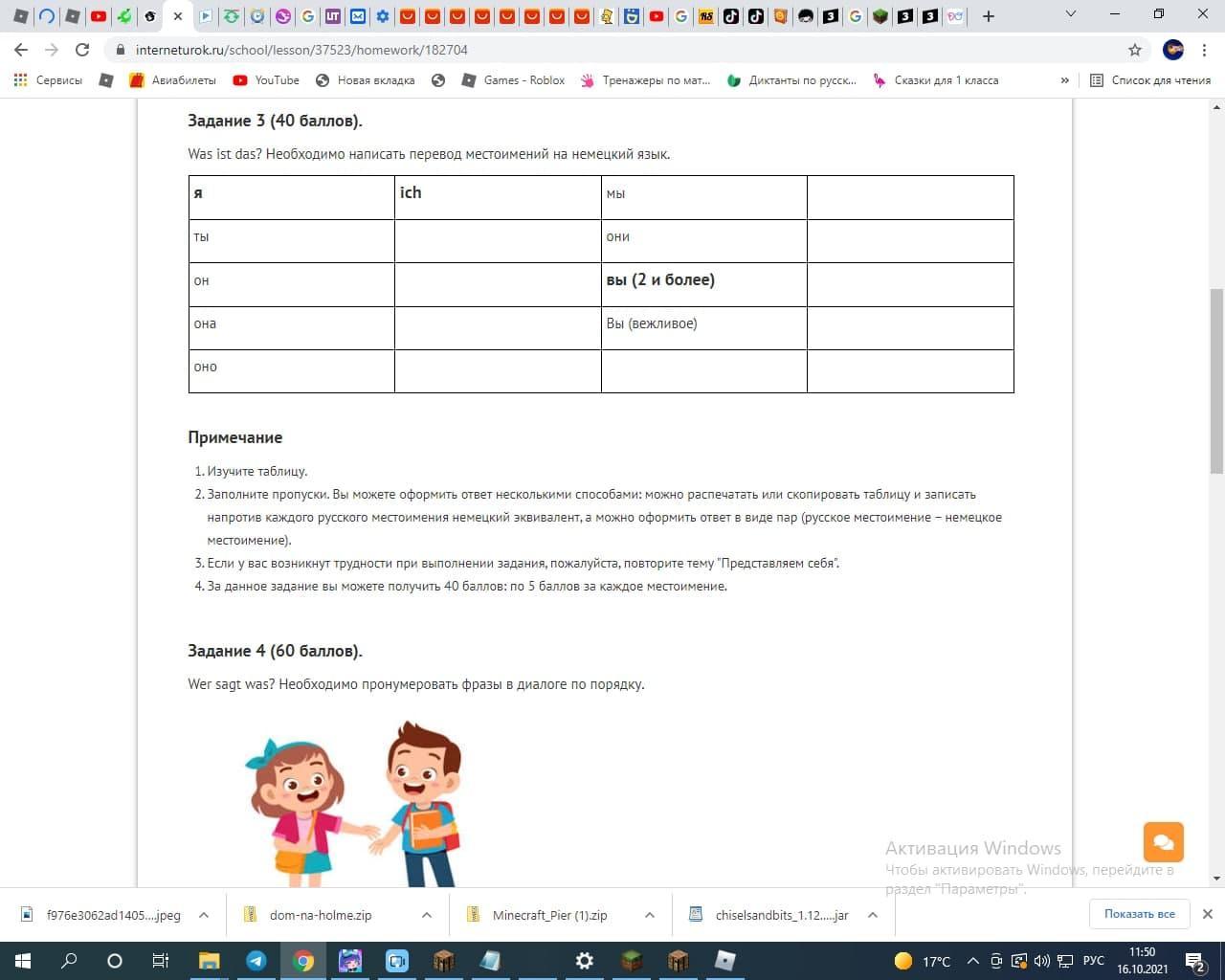Switch to the first TikTok tab
Screen dimensions: 1225x980
pyautogui.click(x=731, y=16)
